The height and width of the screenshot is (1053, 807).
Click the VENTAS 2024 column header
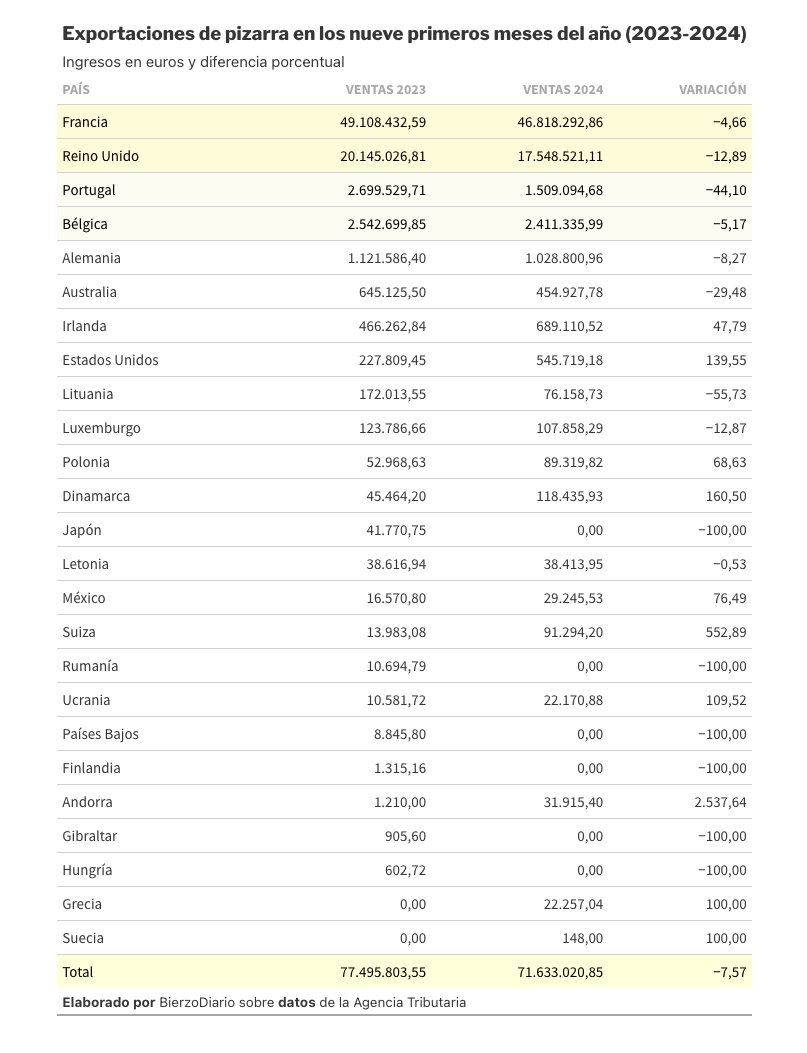[x=563, y=89]
